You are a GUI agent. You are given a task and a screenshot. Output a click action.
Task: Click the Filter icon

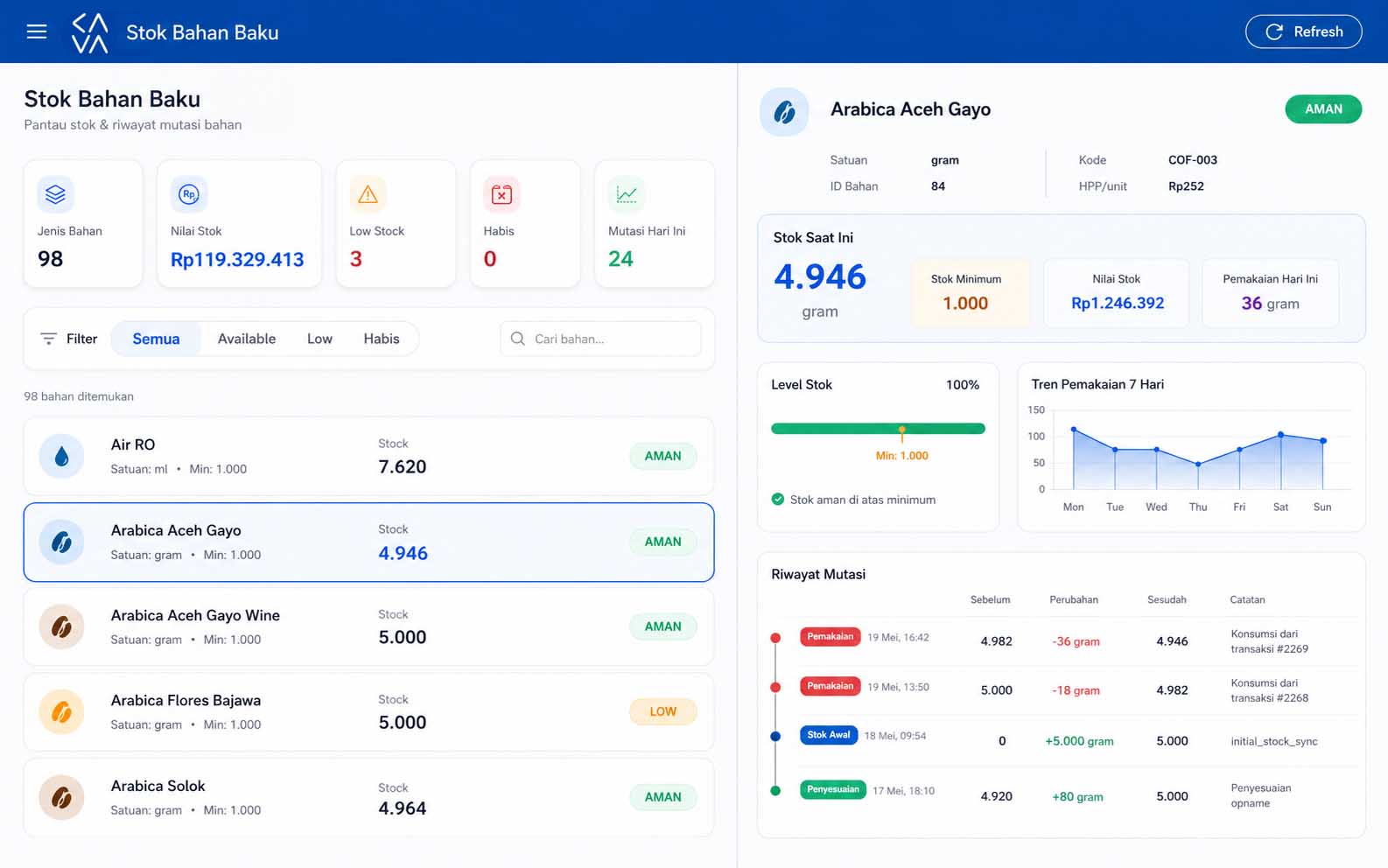48,339
